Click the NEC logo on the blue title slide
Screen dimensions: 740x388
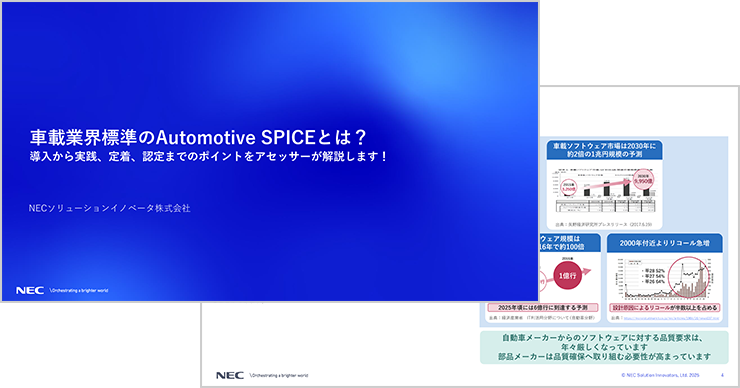(x=30, y=290)
